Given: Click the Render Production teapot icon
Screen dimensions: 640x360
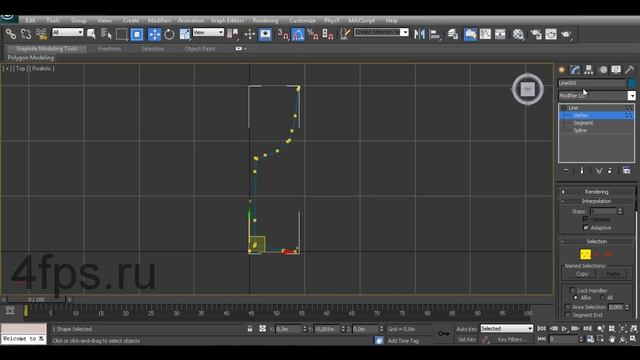Looking at the screenshot, I should click(566, 34).
